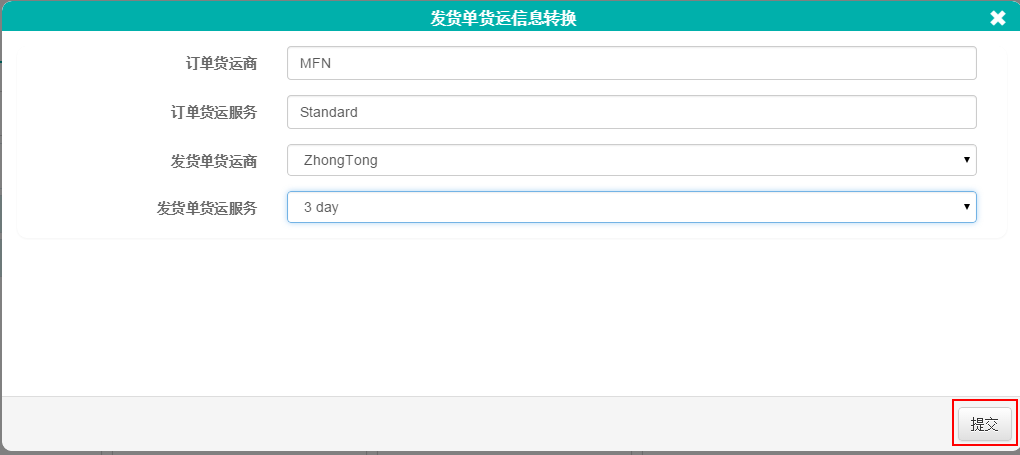Open the 发货单货运商 dropdown showing ZhongTong
The height and width of the screenshot is (455, 1020).
point(632,160)
